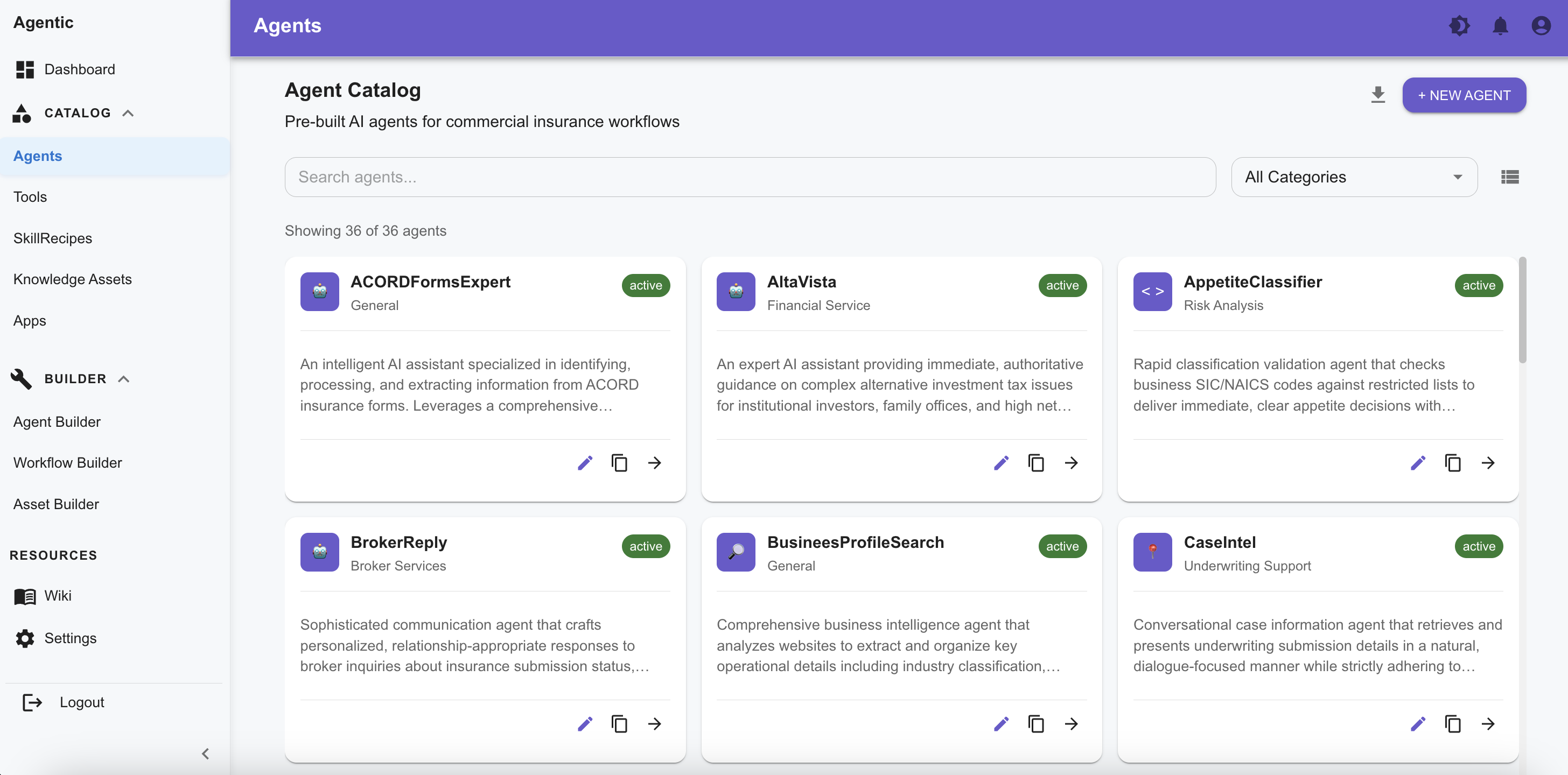Switch to list view layout
The width and height of the screenshot is (1568, 775).
(1509, 177)
